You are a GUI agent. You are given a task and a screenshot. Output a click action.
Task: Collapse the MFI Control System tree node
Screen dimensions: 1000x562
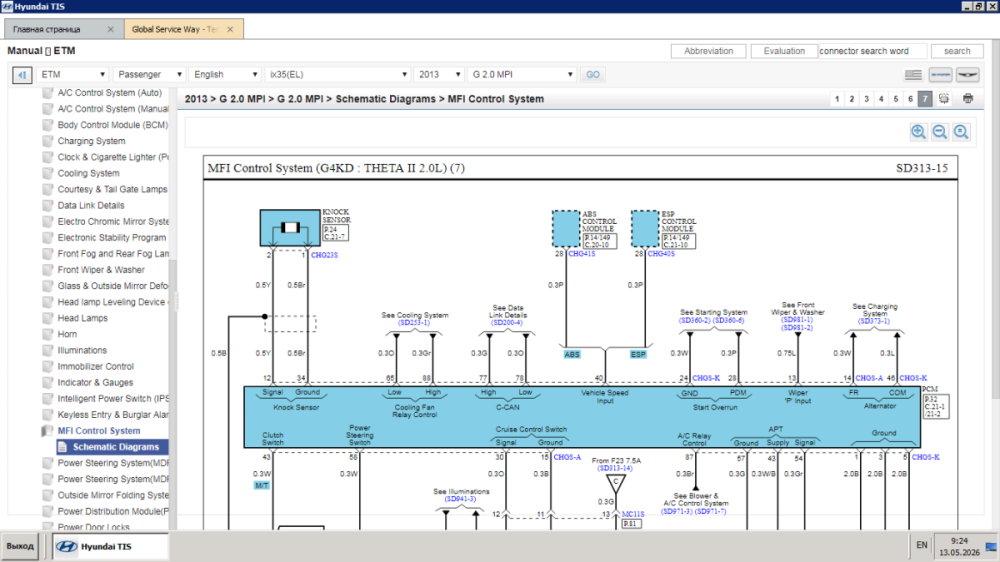(99, 431)
